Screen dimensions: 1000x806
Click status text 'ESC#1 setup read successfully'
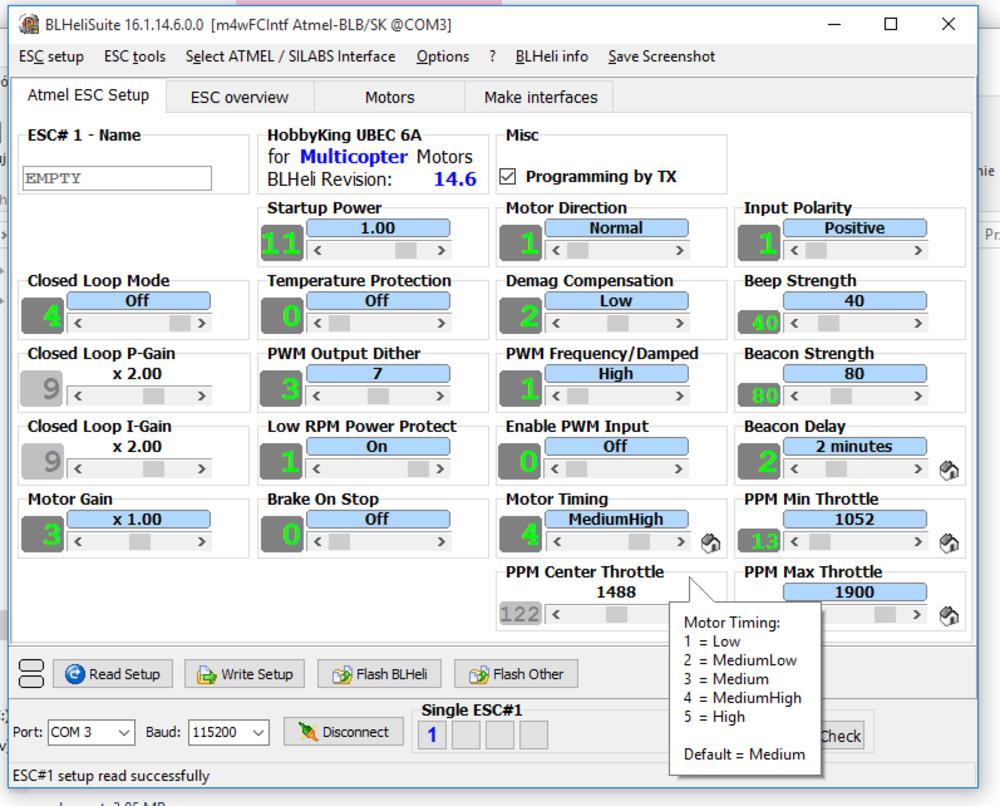[x=111, y=776]
